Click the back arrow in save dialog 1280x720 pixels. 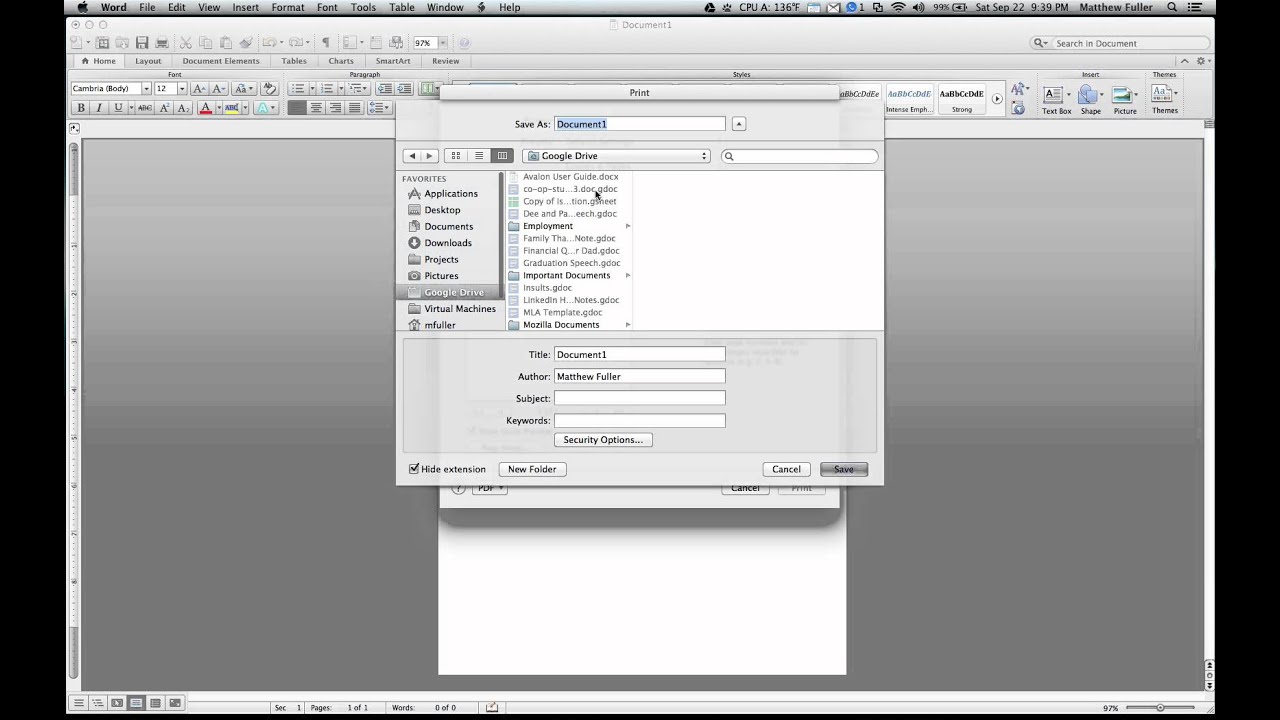pos(411,156)
